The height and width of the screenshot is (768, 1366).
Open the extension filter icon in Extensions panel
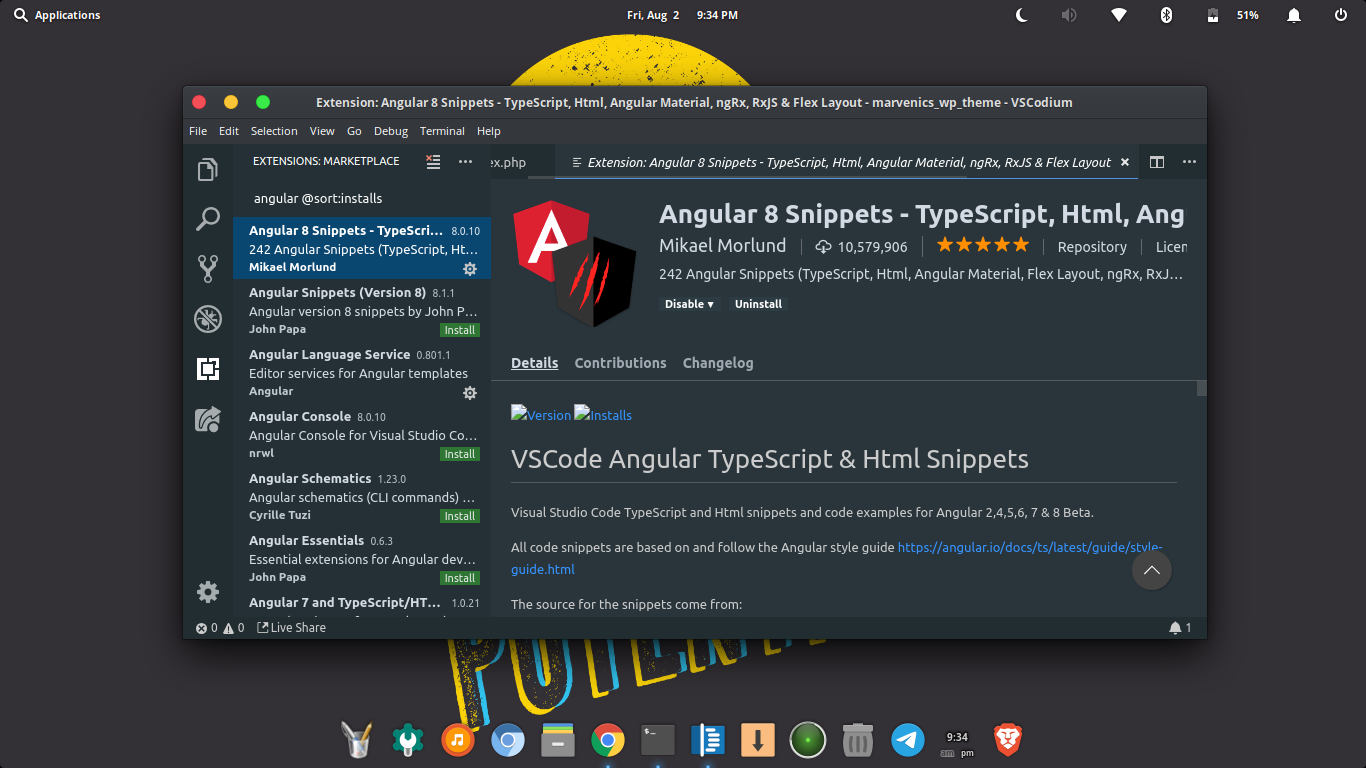(x=433, y=161)
